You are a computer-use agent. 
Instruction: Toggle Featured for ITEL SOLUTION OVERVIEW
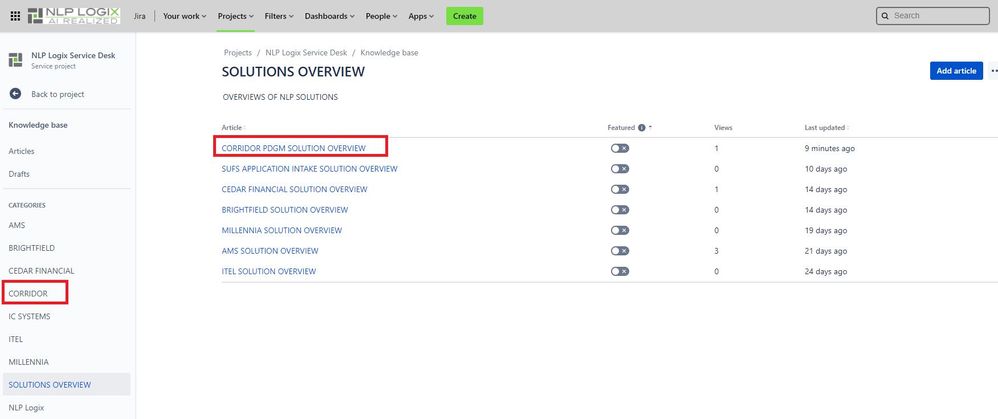tap(619, 271)
